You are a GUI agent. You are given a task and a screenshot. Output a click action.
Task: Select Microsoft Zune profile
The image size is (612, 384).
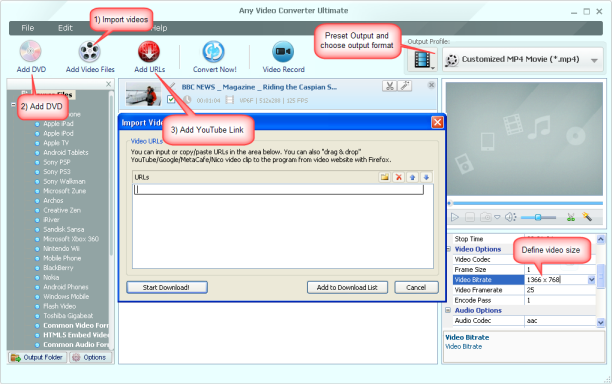(x=64, y=191)
